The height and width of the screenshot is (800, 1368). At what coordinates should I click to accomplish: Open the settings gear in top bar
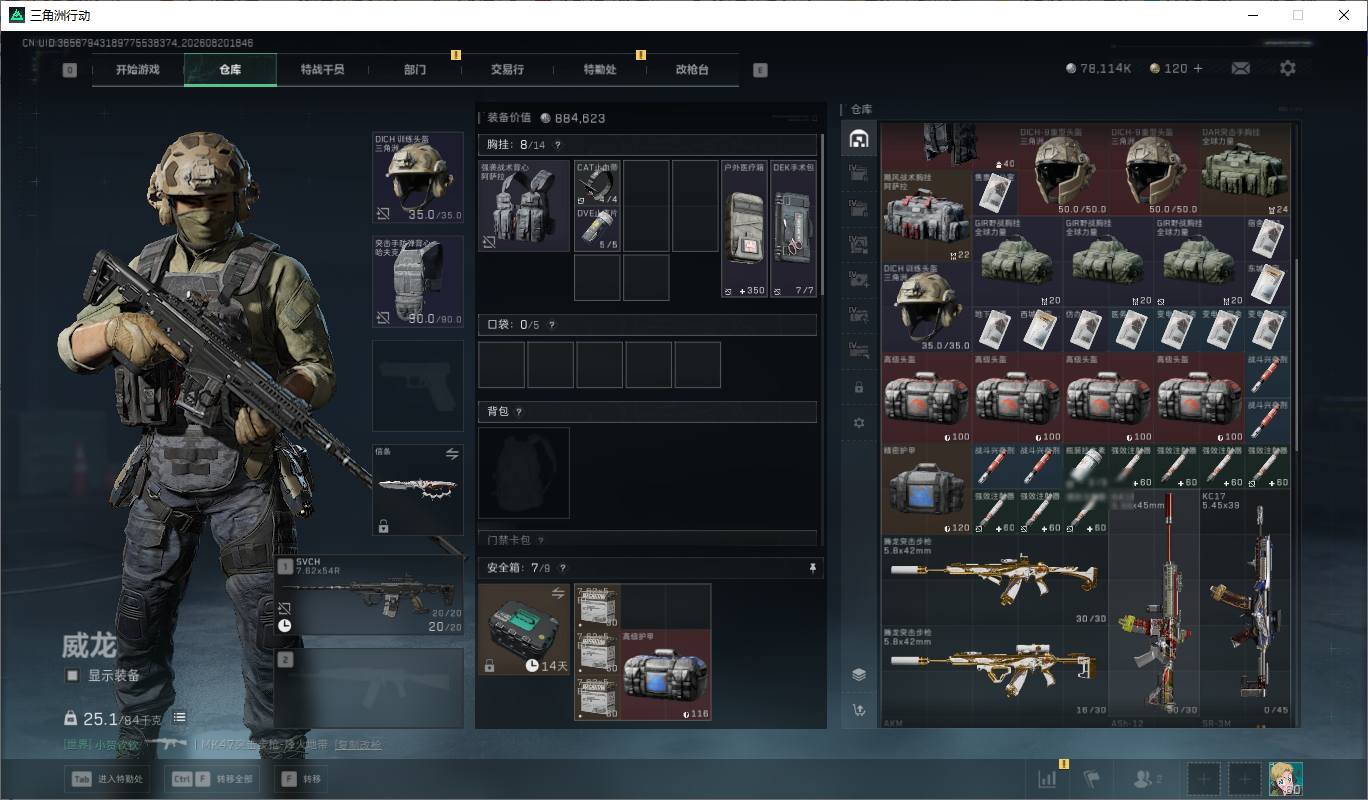click(1288, 68)
